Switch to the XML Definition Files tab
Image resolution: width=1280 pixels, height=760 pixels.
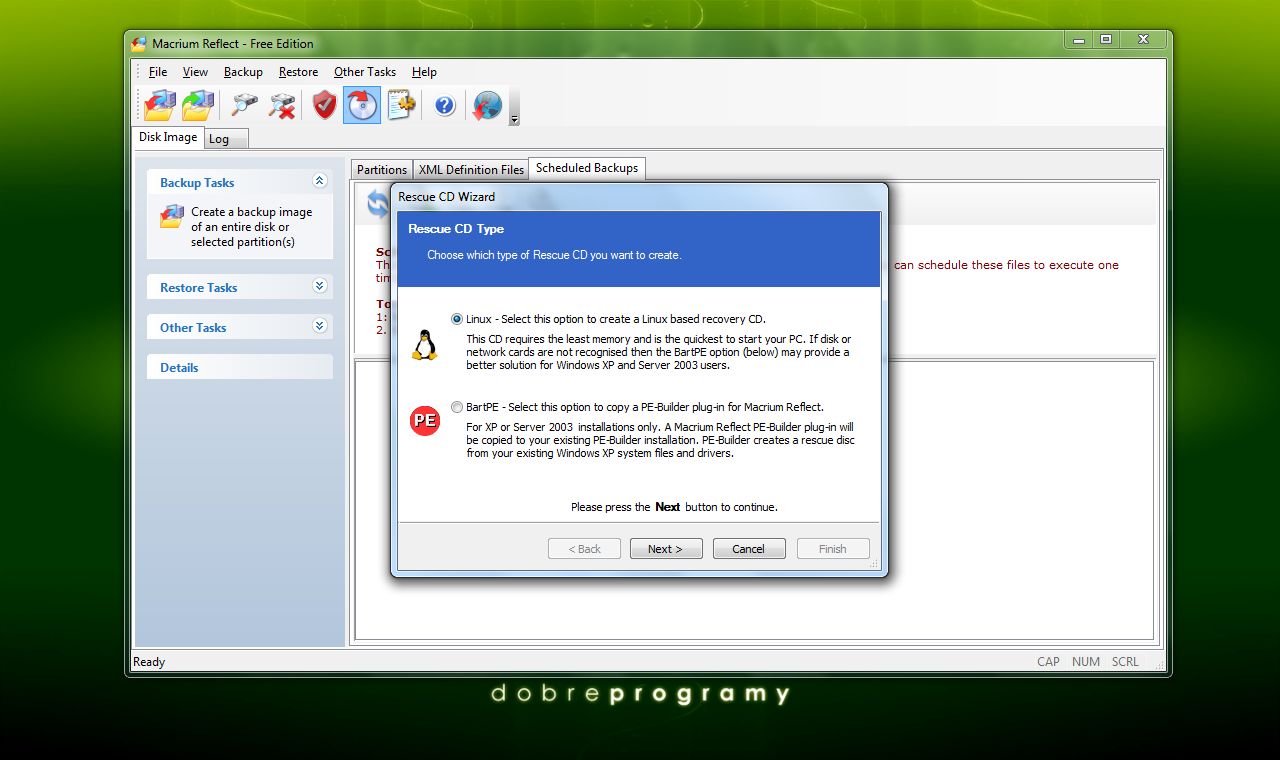(471, 170)
